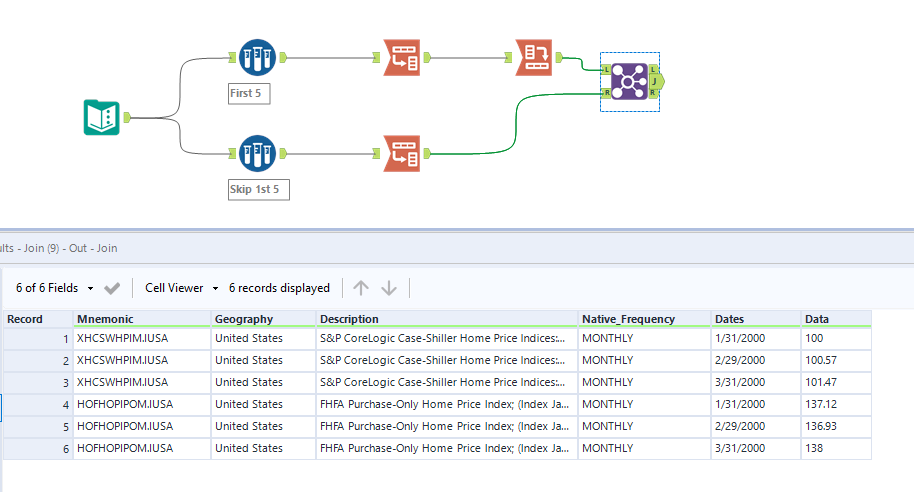
Task: Select the Cross Tab tool
Action: [533, 58]
